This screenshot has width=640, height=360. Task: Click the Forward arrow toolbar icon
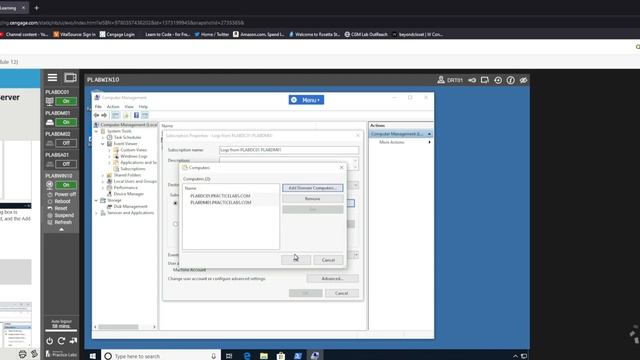[104, 116]
